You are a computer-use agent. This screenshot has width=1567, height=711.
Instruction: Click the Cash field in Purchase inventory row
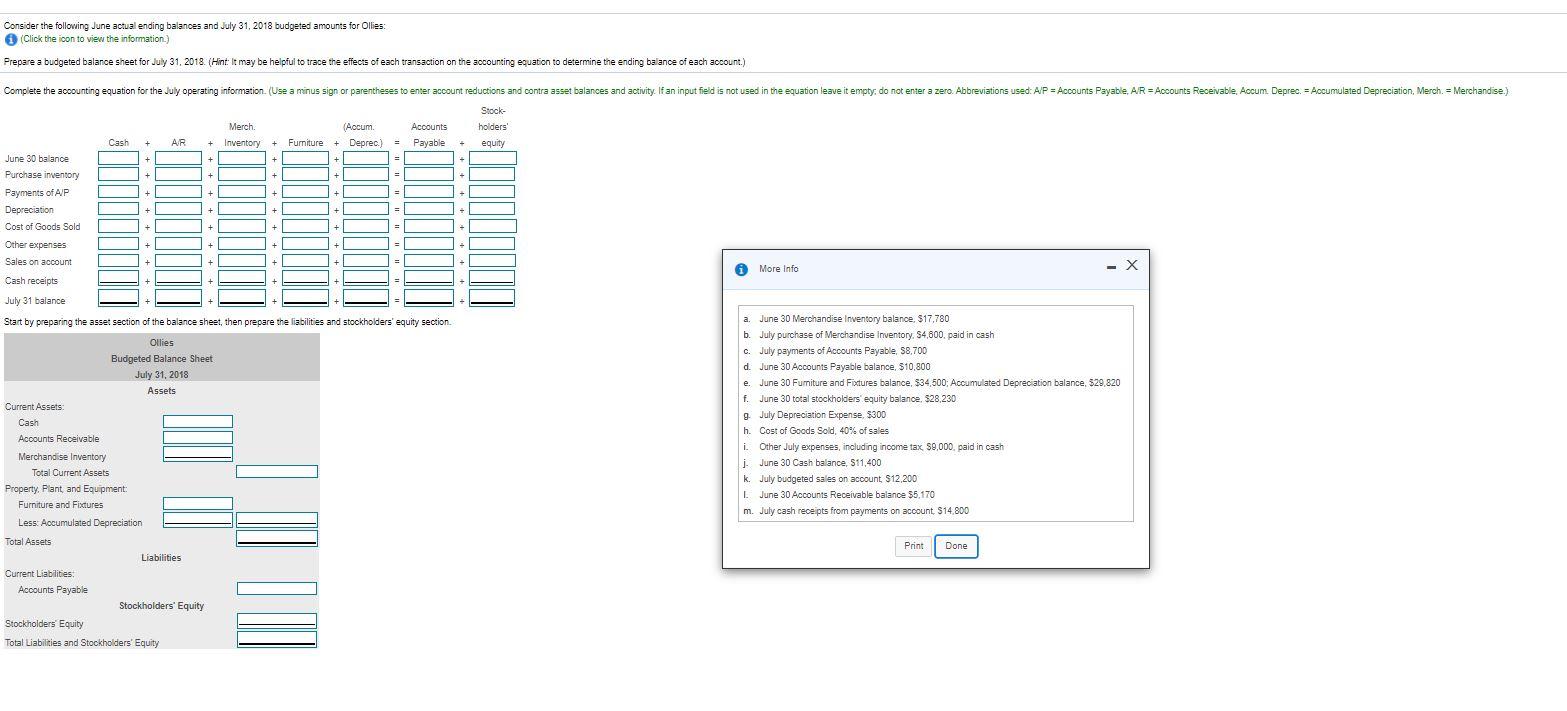(118, 175)
